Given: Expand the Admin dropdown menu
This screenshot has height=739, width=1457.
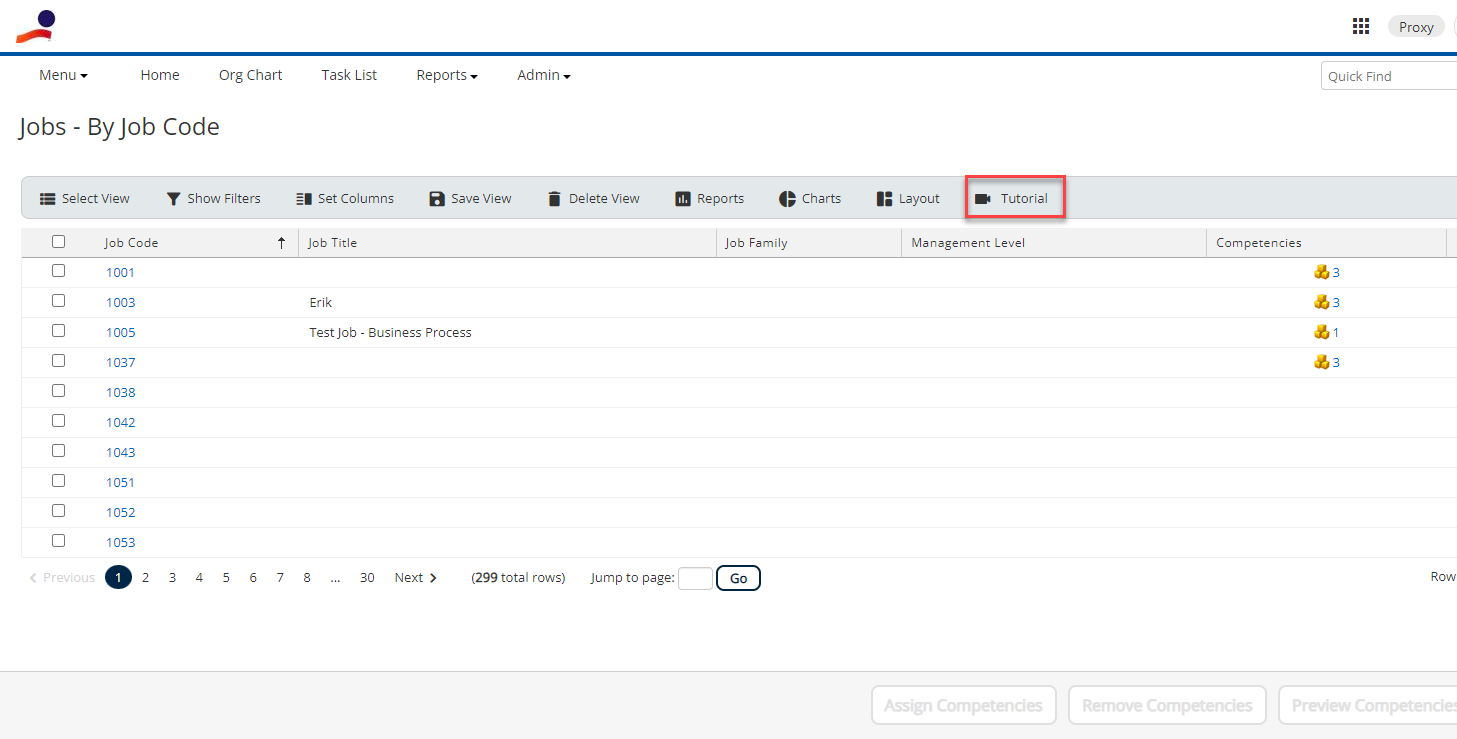Looking at the screenshot, I should (x=544, y=75).
